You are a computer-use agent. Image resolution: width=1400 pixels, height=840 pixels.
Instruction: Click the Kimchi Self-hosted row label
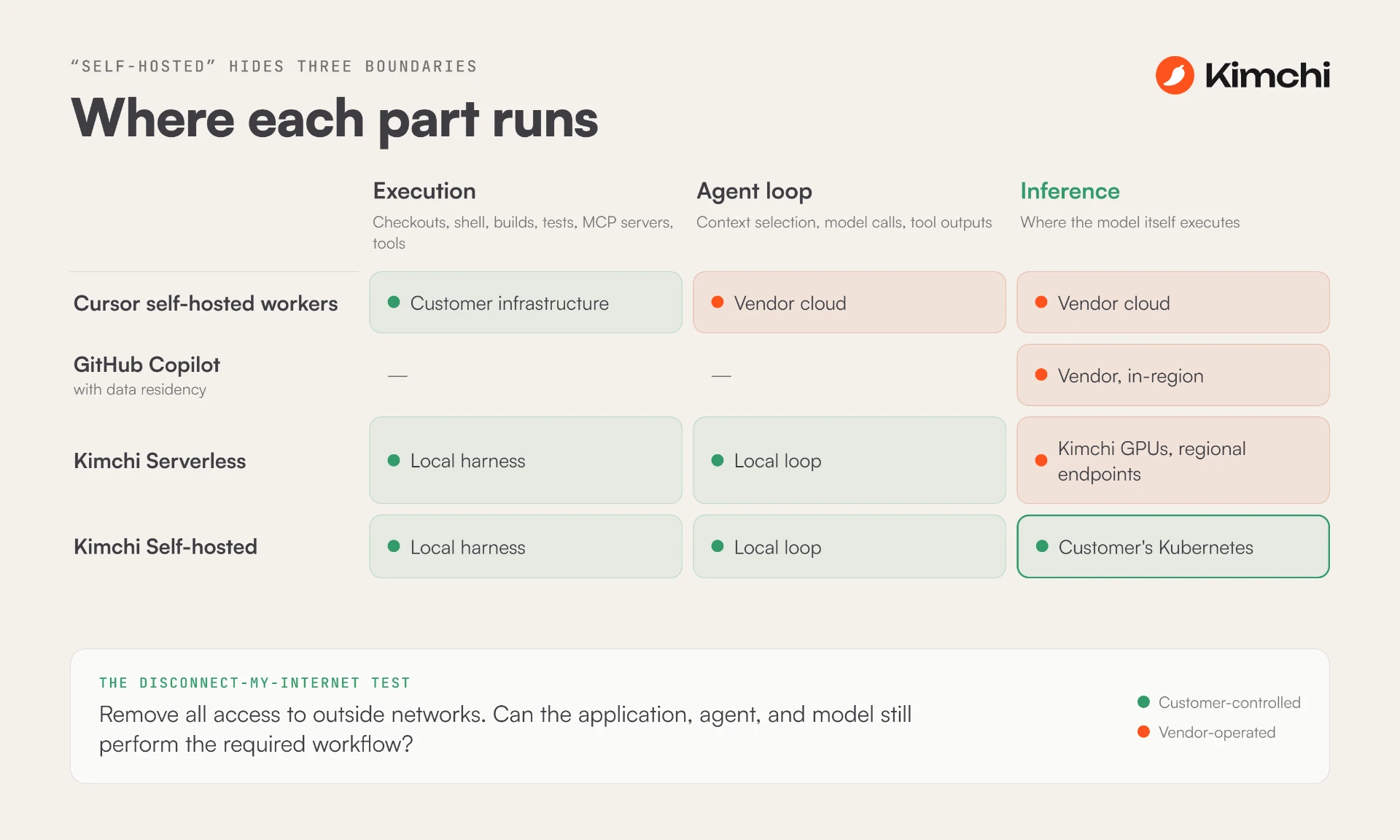(x=166, y=547)
